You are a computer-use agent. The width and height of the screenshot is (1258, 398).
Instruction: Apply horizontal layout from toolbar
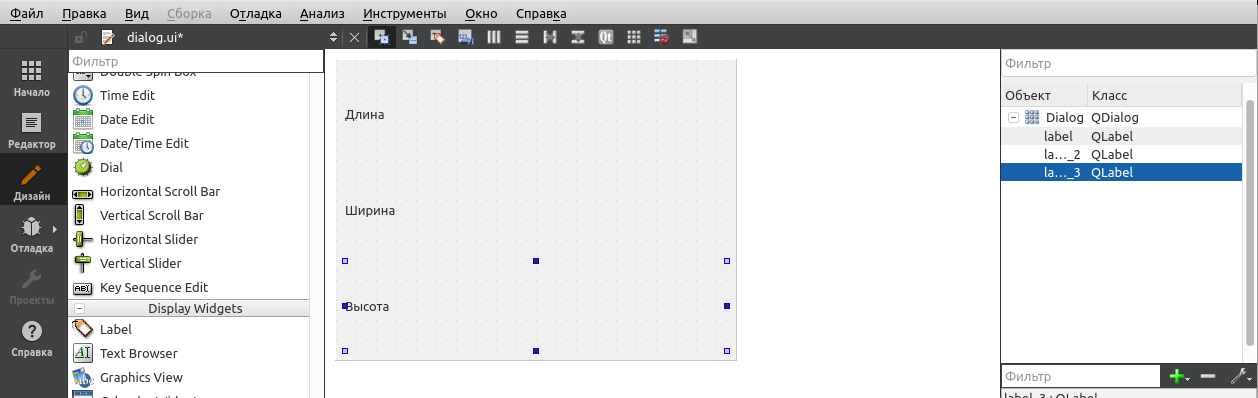(493, 37)
